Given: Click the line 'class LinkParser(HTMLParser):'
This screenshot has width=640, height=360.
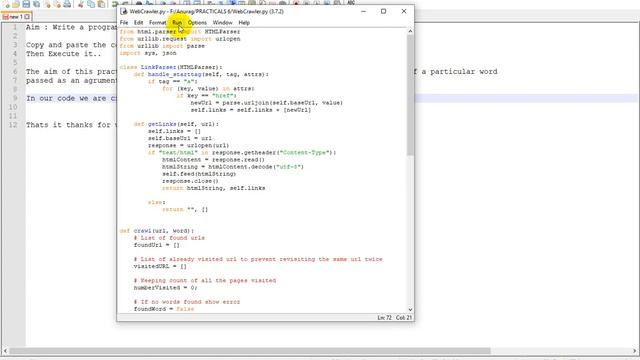Looking at the screenshot, I should point(171,67).
